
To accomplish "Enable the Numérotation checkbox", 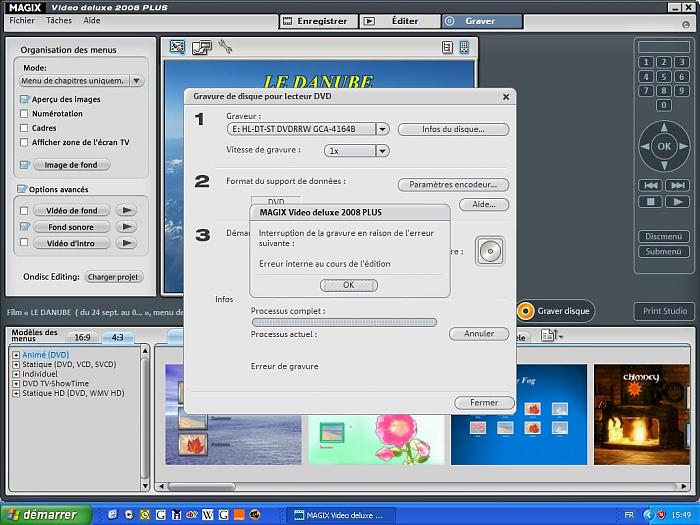I will 24,114.
